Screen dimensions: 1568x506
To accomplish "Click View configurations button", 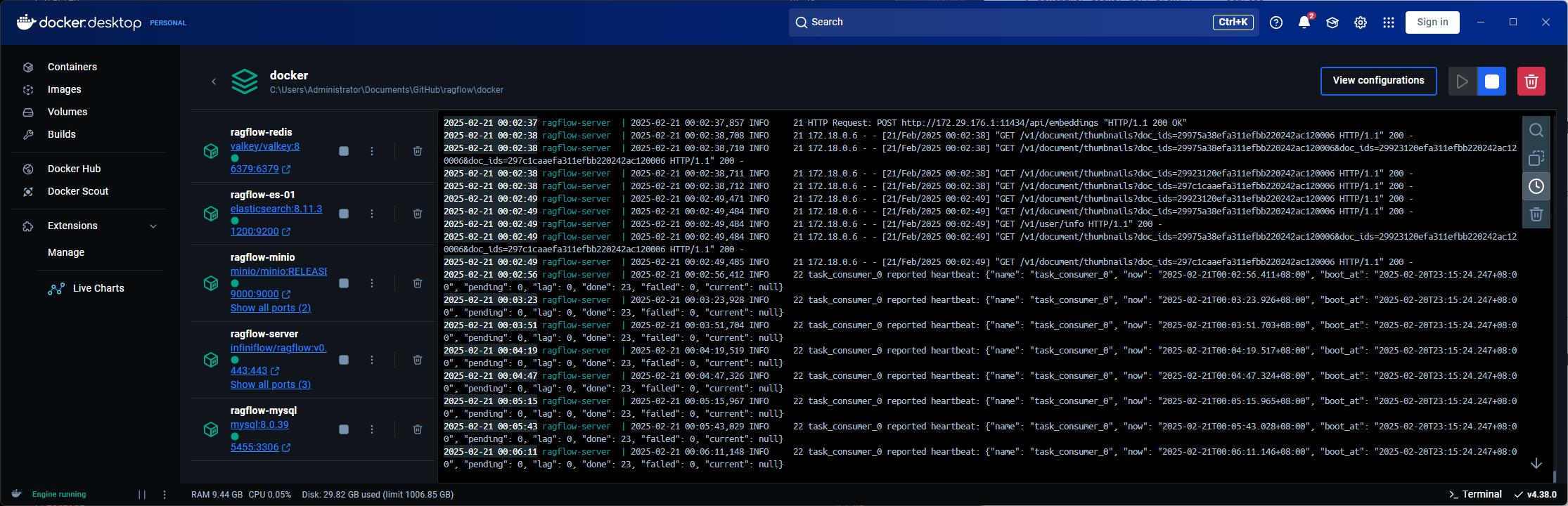I will pyautogui.click(x=1378, y=81).
